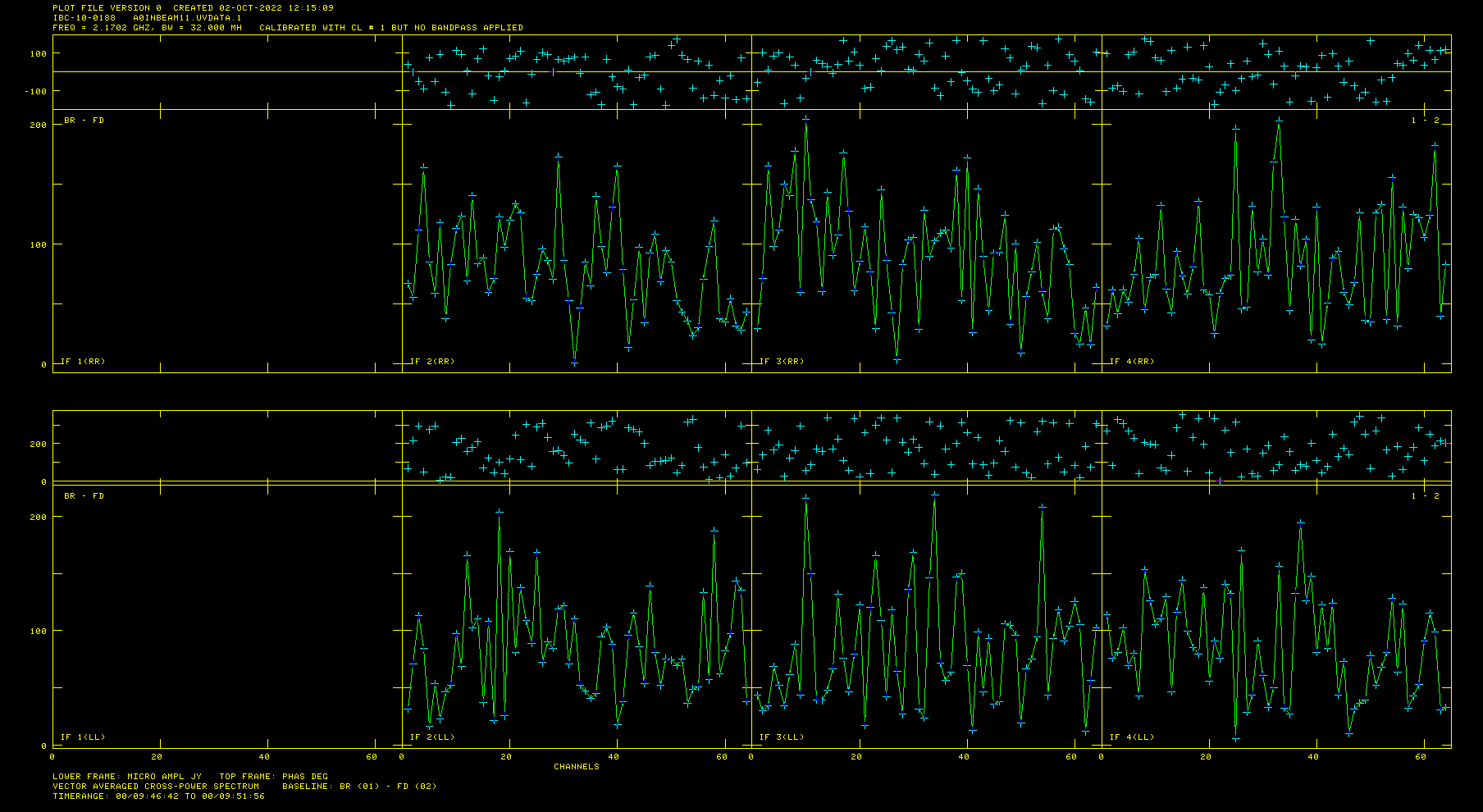This screenshot has height=812, width=1483.
Task: Click the IF 2(LL) panel label
Action: coord(432,737)
